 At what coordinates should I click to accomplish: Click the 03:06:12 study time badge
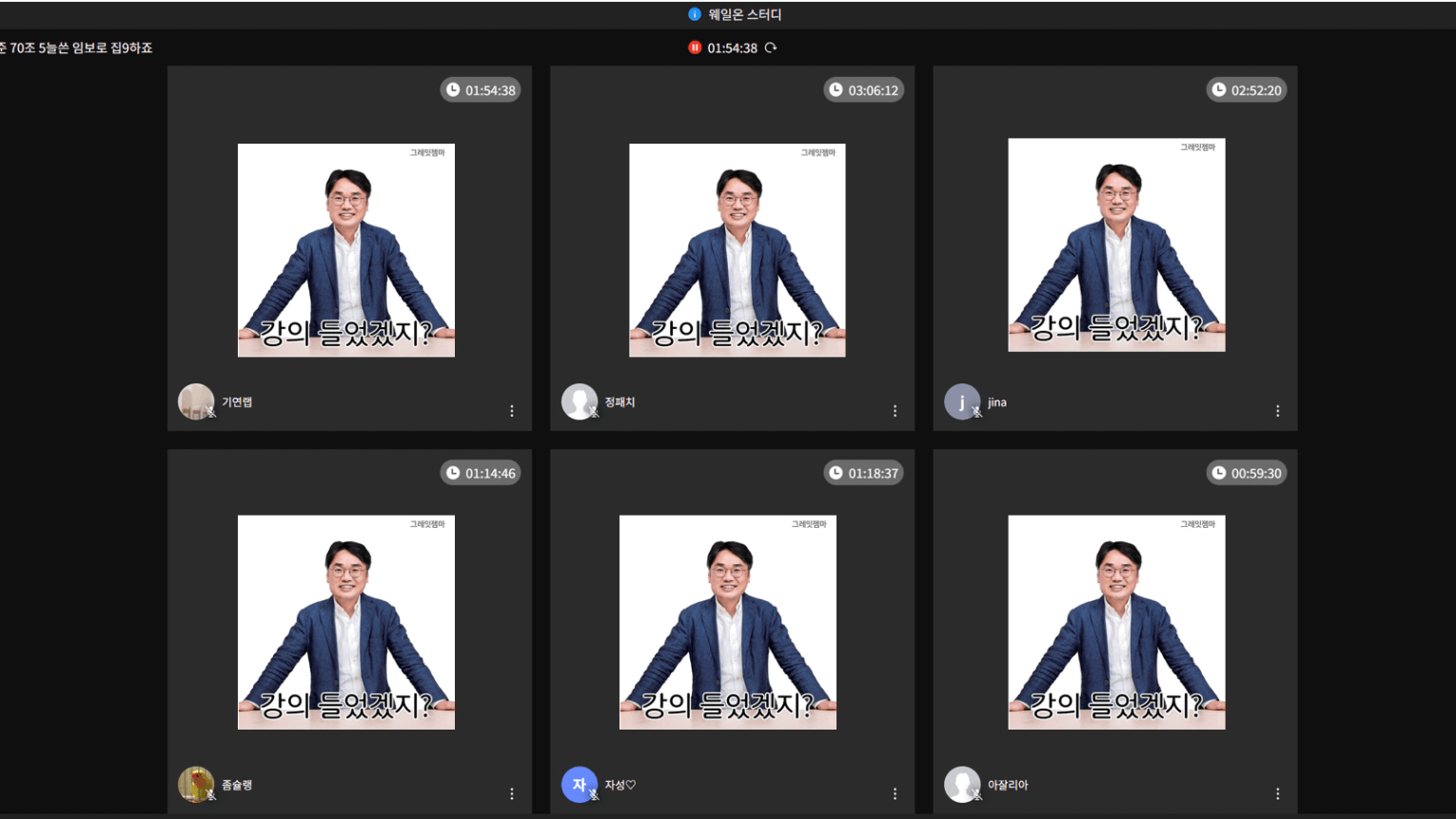coord(863,90)
